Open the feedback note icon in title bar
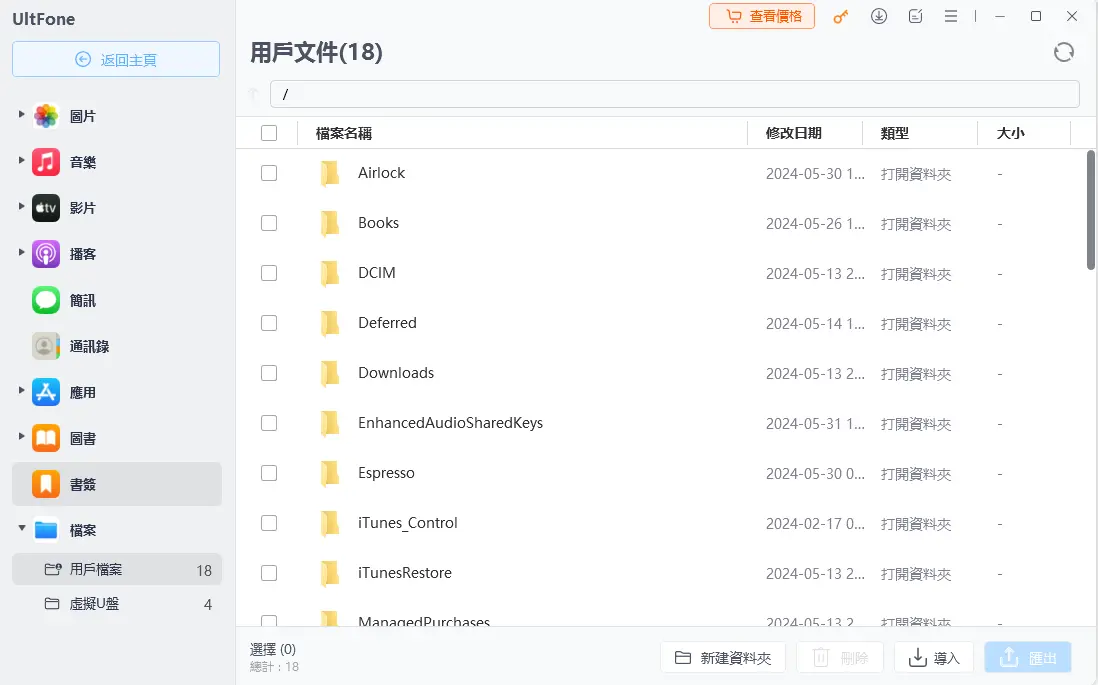The width and height of the screenshot is (1098, 685). pyautogui.click(x=915, y=16)
